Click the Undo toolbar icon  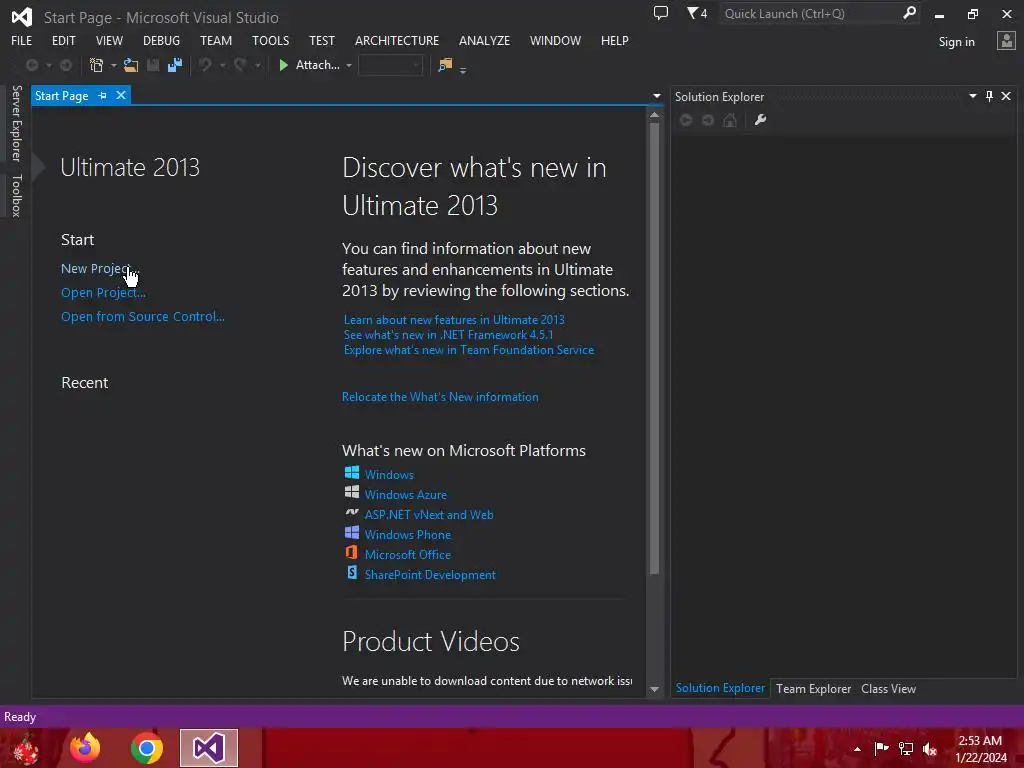[x=205, y=65]
